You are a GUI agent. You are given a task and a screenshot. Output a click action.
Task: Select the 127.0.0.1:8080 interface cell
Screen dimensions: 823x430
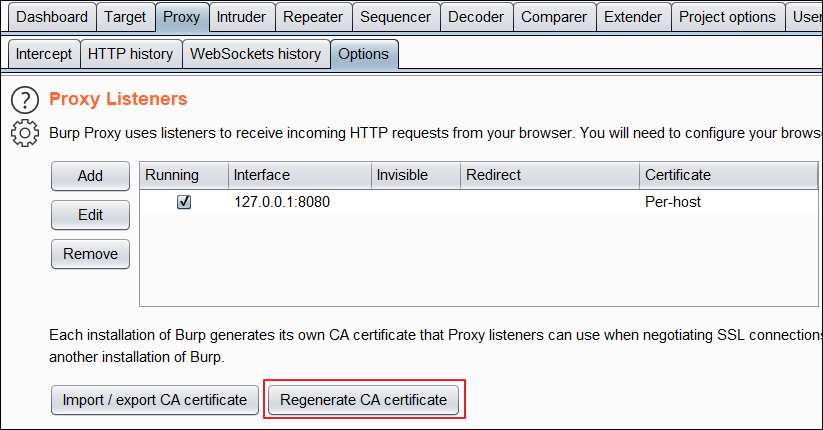tap(300, 202)
